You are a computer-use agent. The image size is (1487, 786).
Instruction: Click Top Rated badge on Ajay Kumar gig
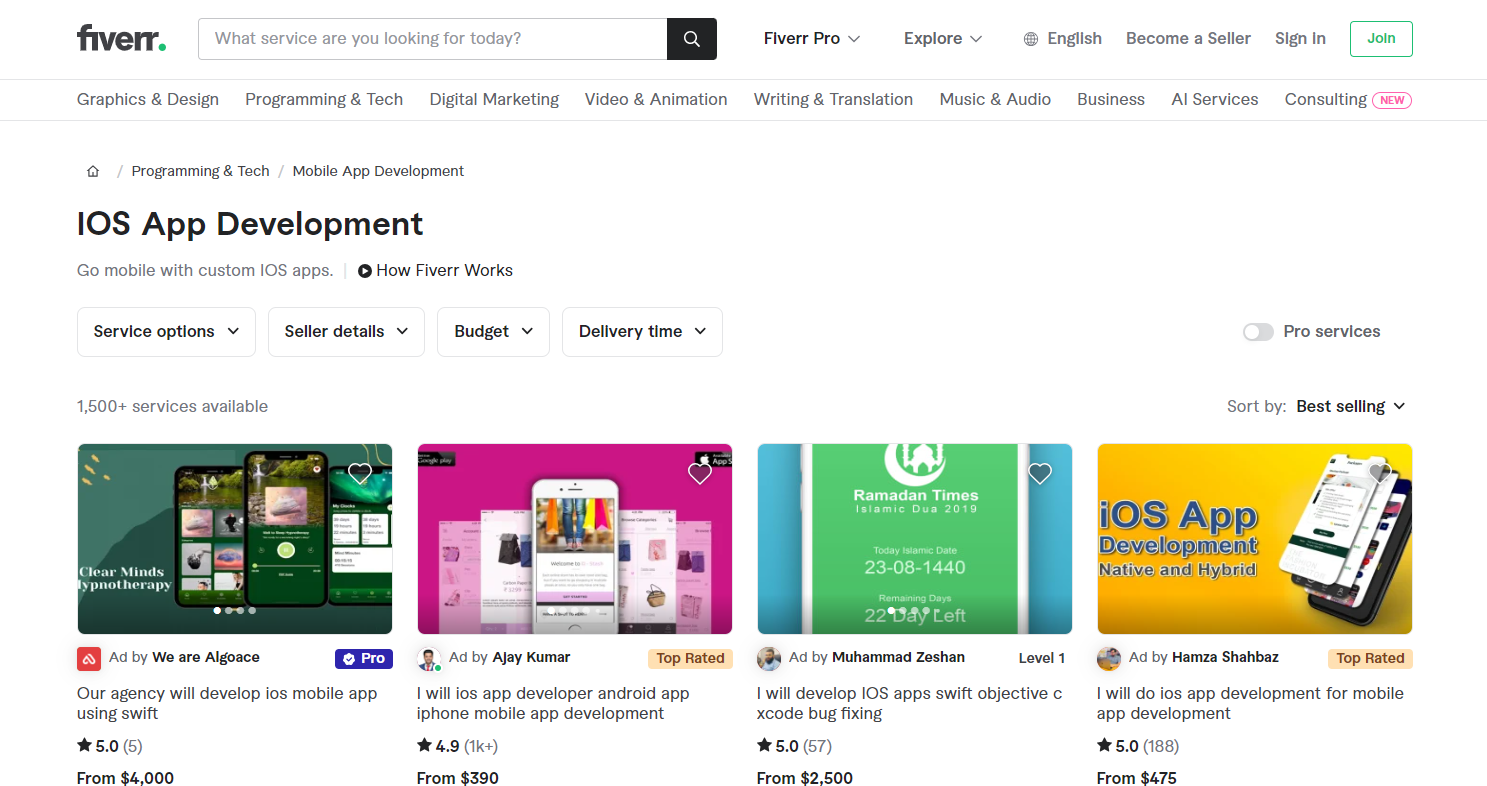click(x=690, y=658)
